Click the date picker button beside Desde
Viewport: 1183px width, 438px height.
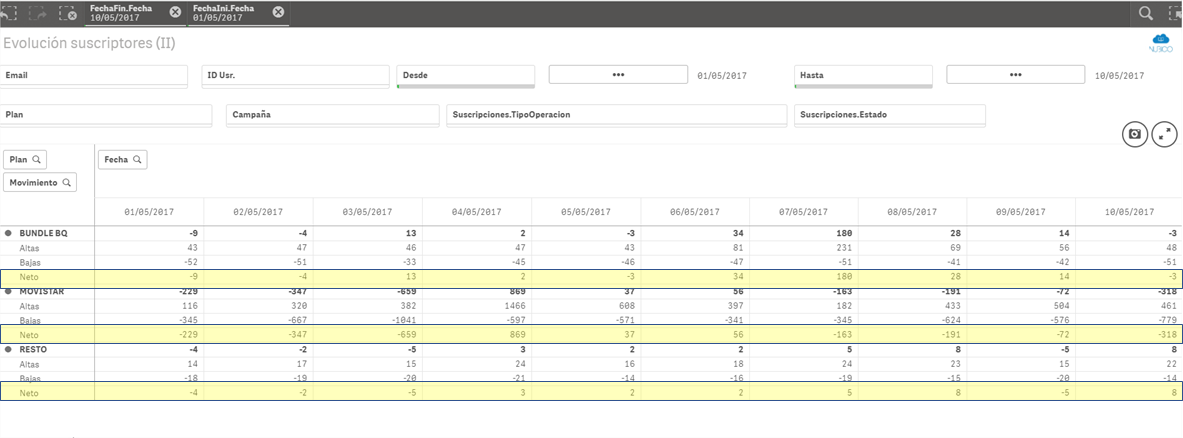[618, 75]
